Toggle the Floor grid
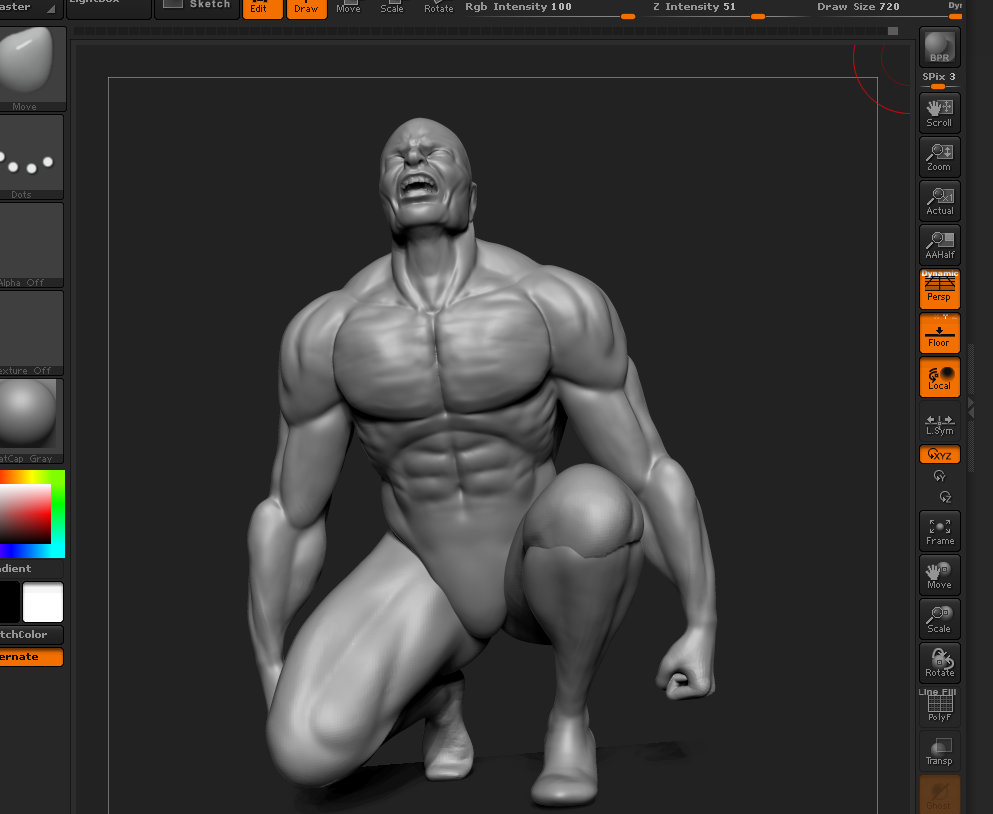 point(939,333)
